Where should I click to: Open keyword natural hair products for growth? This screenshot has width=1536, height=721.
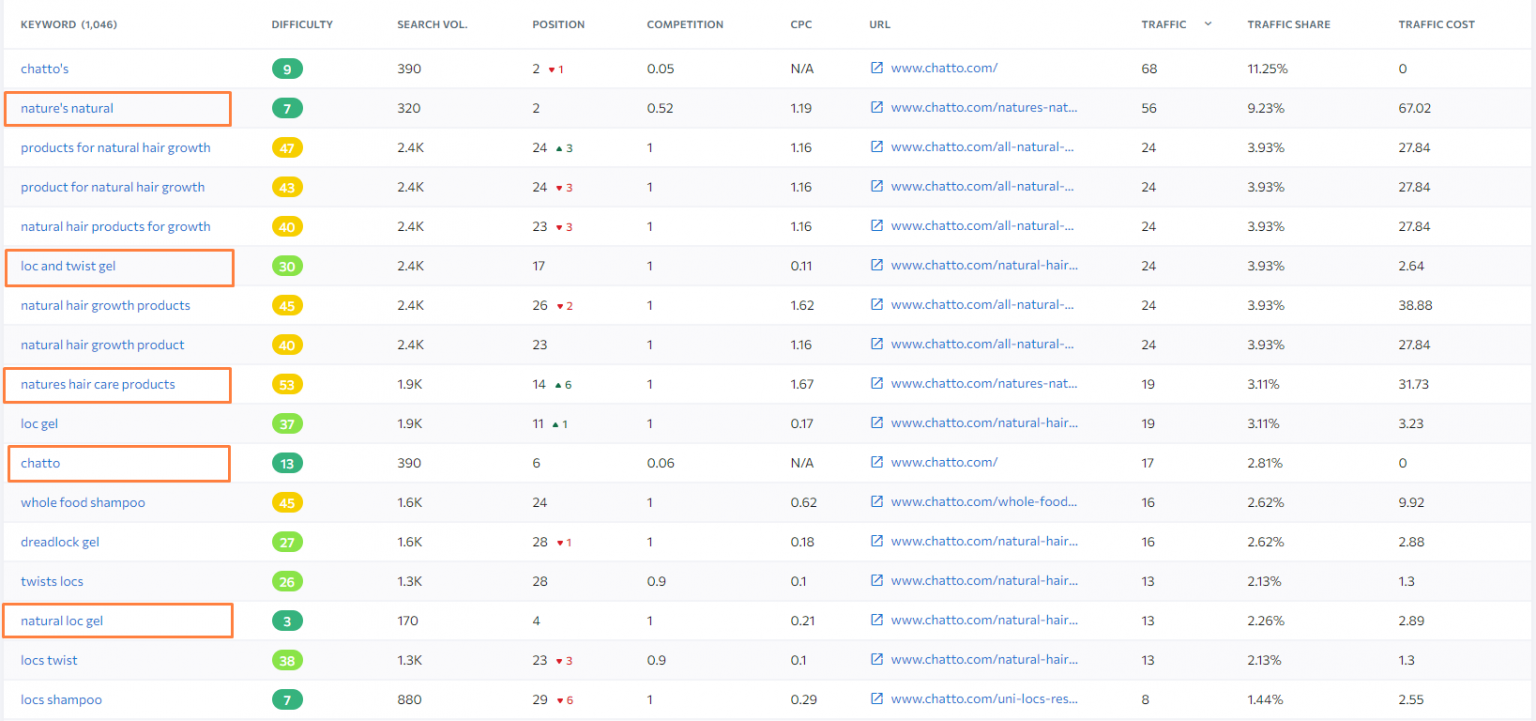116,226
